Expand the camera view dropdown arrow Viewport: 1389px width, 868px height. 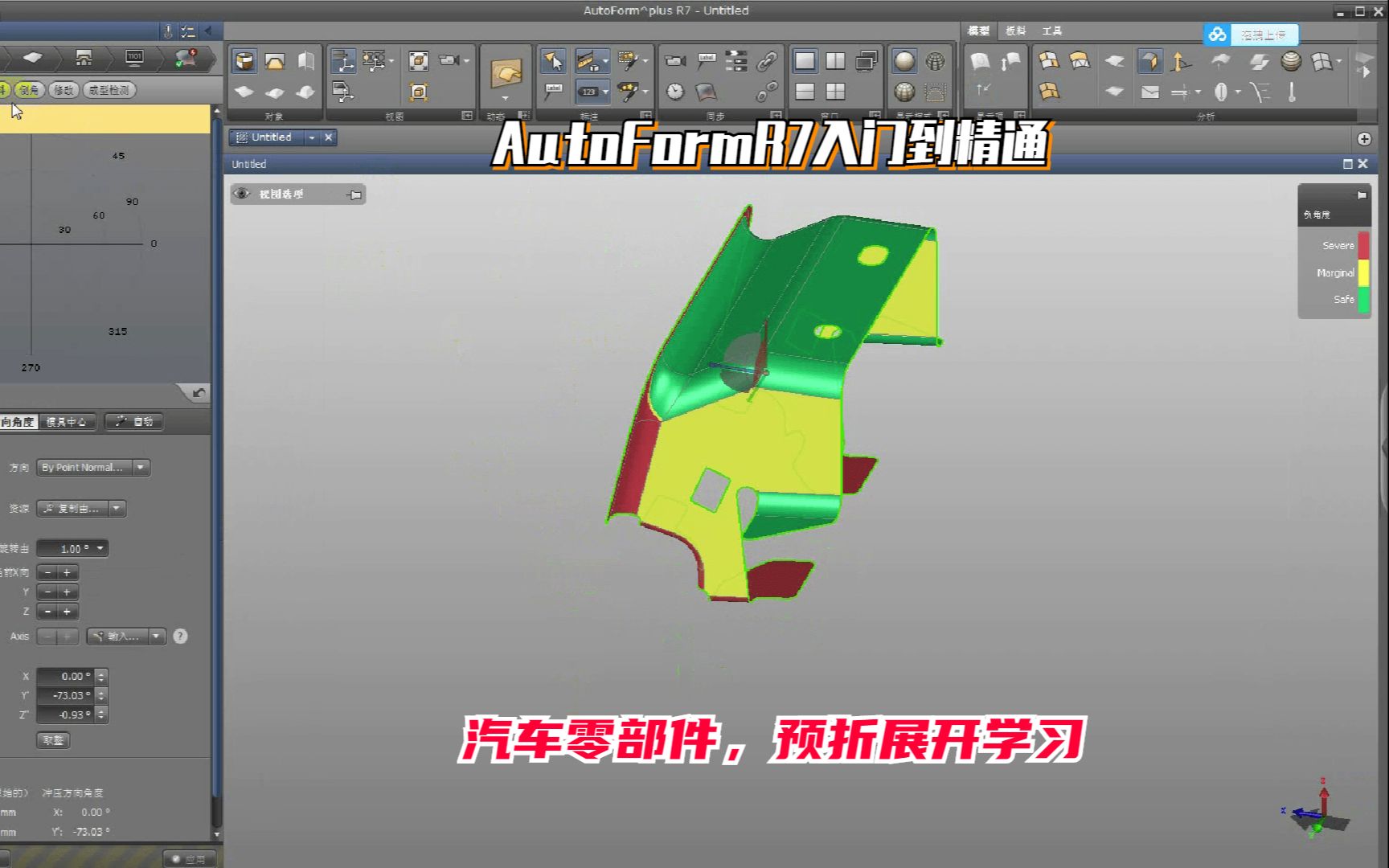(x=466, y=61)
